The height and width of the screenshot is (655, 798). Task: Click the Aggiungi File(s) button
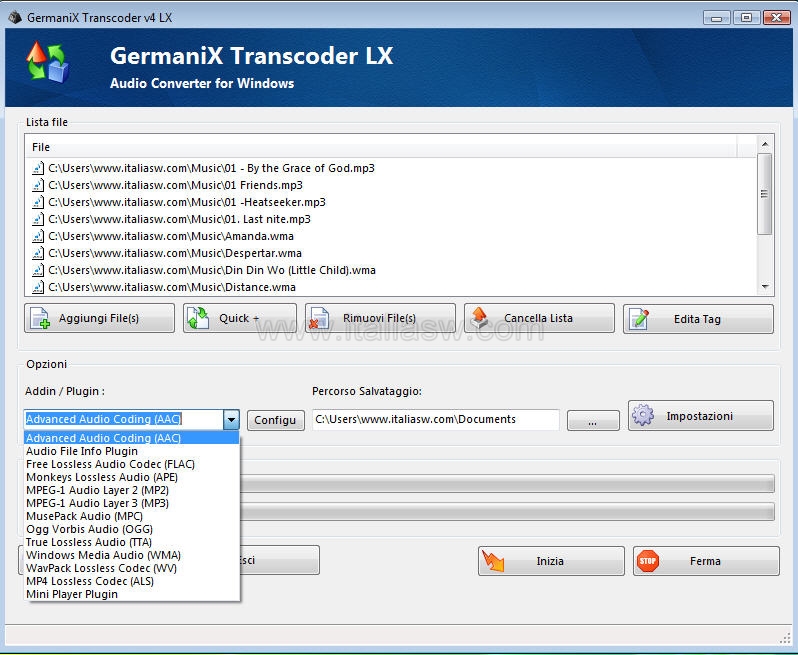99,318
